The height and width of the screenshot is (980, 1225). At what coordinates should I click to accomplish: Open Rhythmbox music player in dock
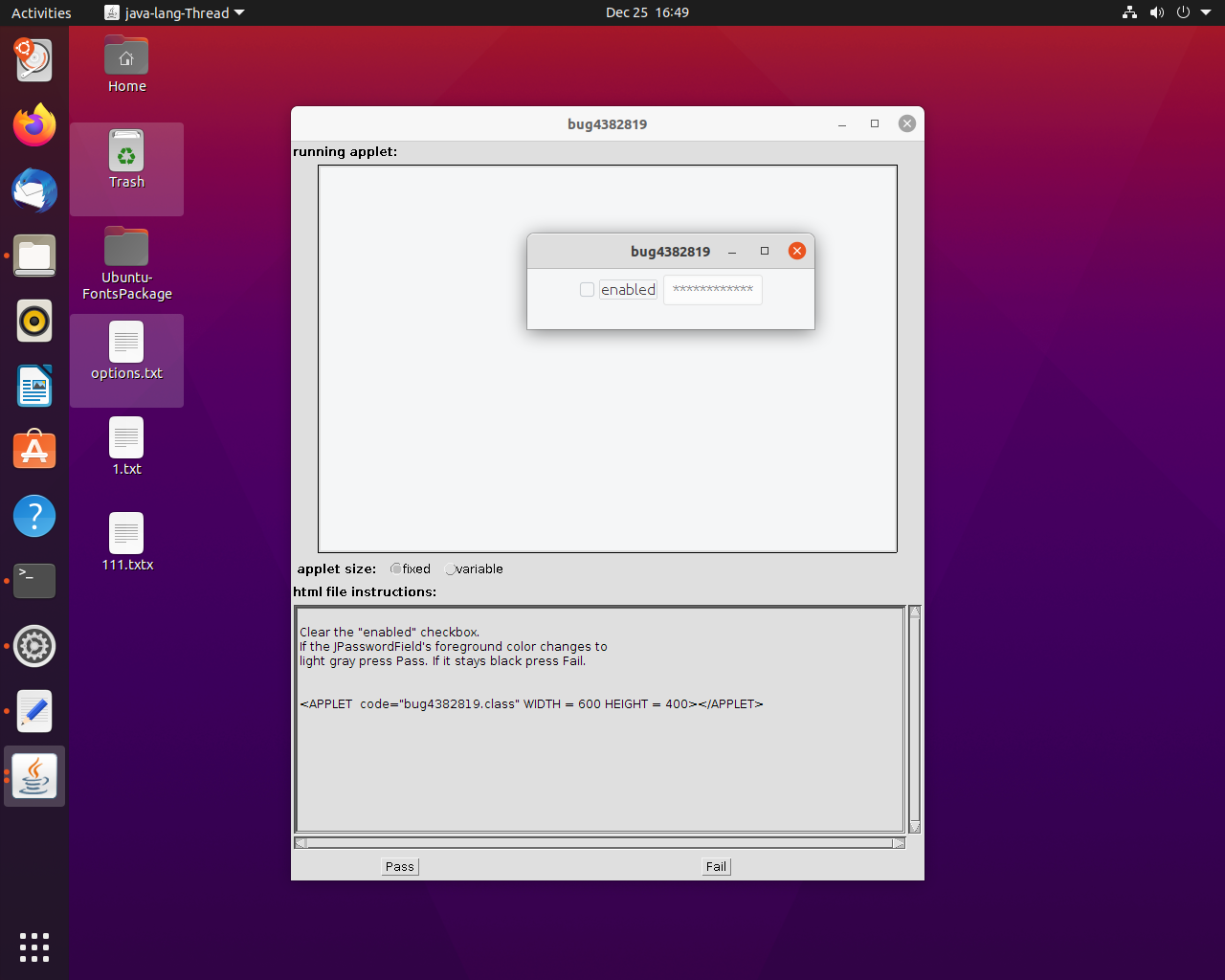34,321
